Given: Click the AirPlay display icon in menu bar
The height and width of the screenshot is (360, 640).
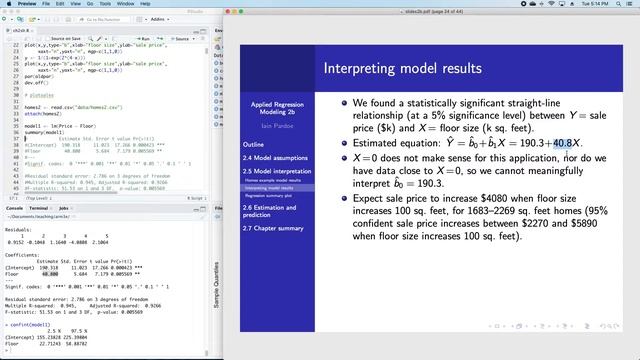Looking at the screenshot, I should tap(562, 4).
